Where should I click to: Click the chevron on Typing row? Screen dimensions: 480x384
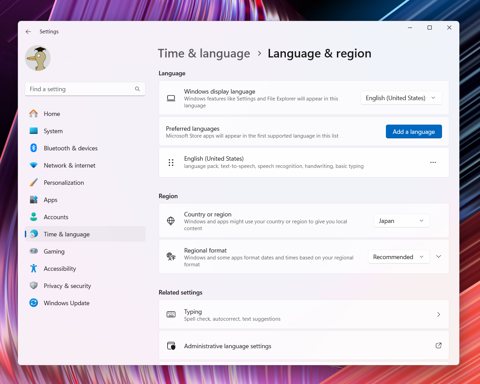point(438,315)
